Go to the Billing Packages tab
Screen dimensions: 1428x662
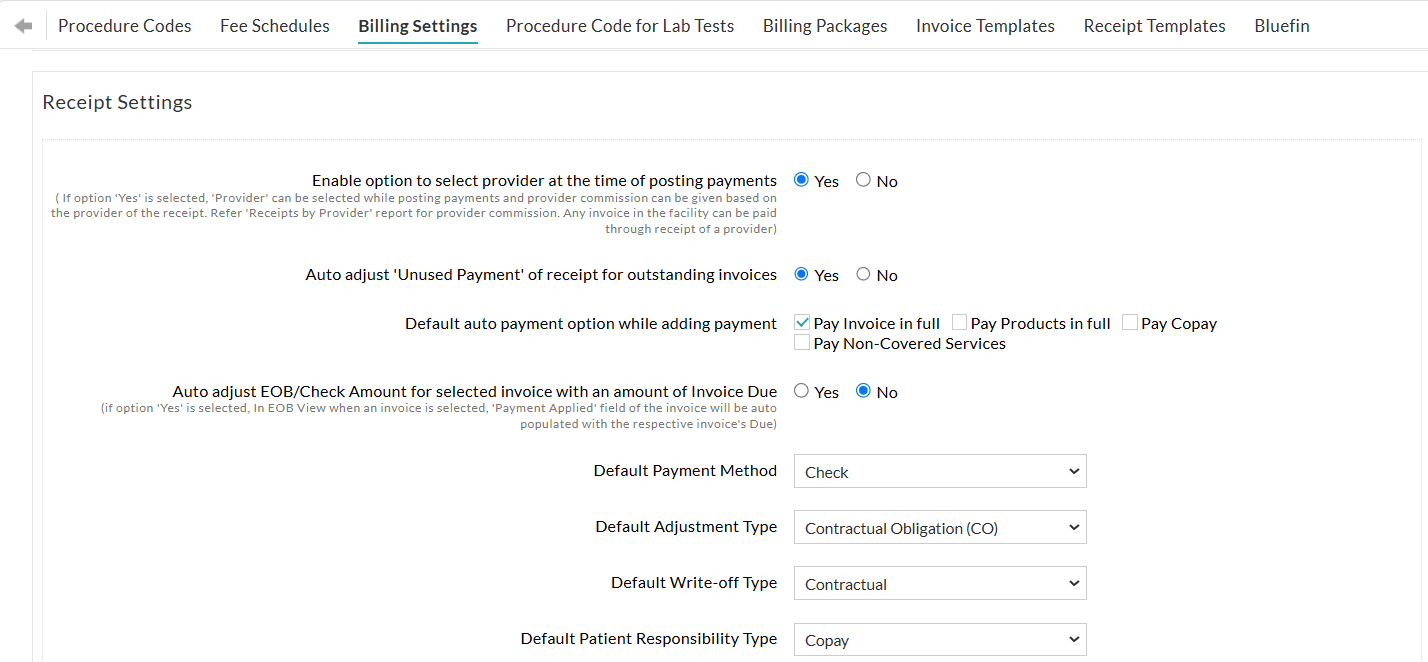824,25
